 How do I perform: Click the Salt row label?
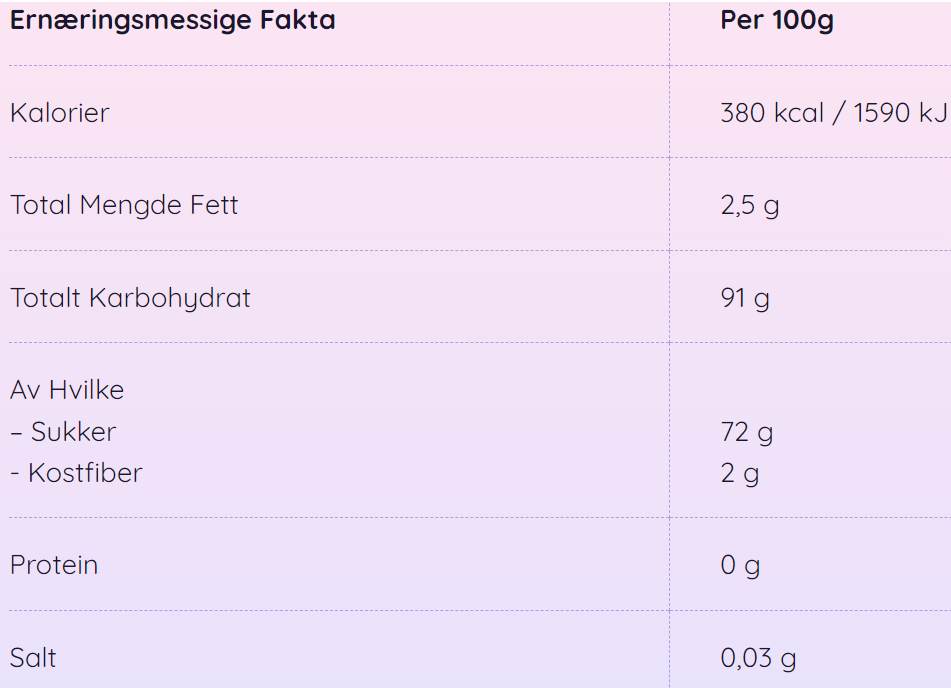click(x=33, y=658)
